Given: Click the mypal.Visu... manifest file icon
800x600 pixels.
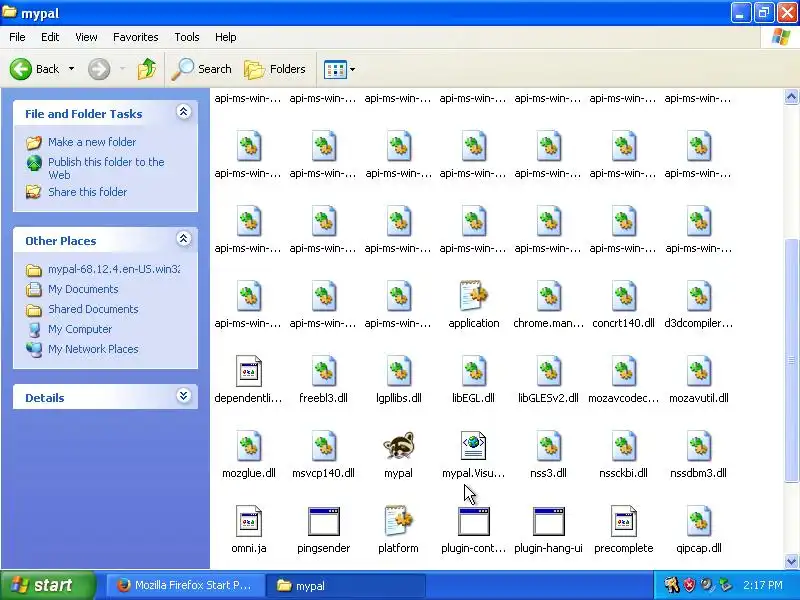Looking at the screenshot, I should (x=473, y=446).
